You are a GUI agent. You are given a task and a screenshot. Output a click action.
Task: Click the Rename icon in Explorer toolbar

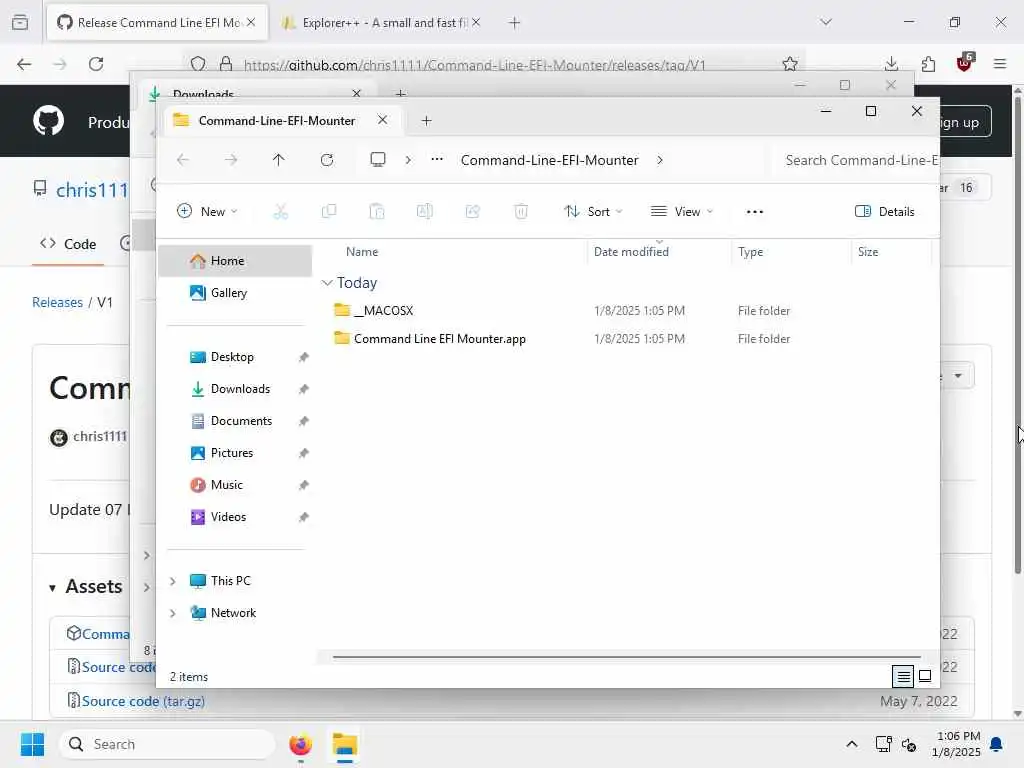coord(424,212)
